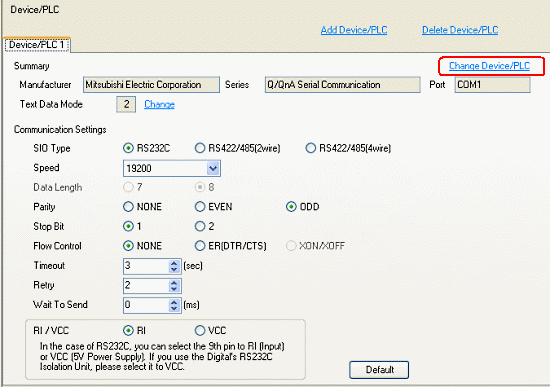Click the Device/PLC title text

tap(35, 9)
